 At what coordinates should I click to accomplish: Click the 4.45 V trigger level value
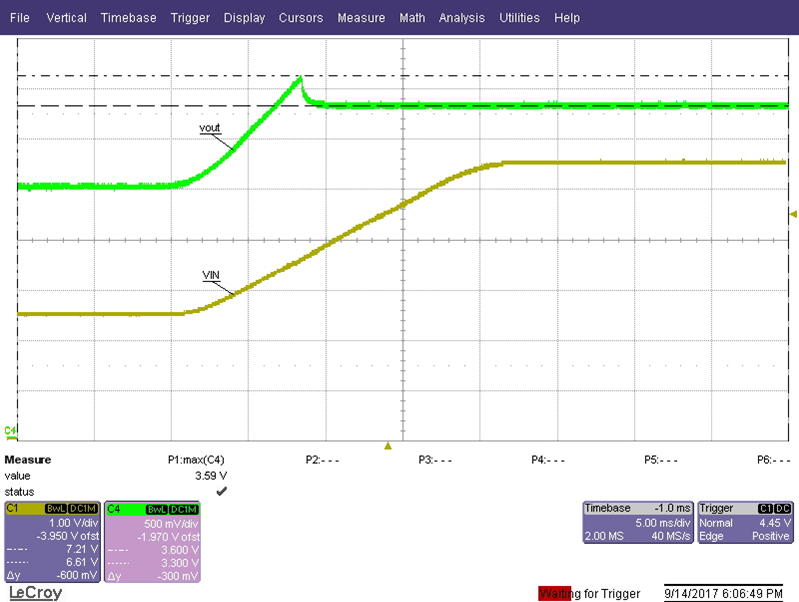775,523
